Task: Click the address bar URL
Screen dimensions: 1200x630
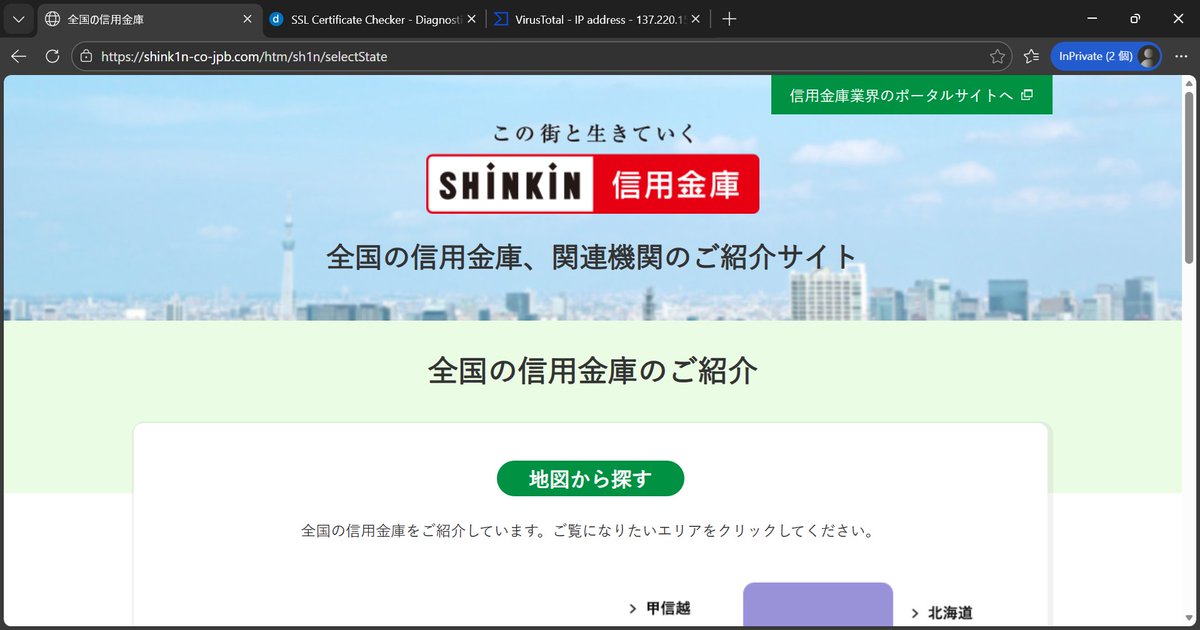Action: [244, 57]
